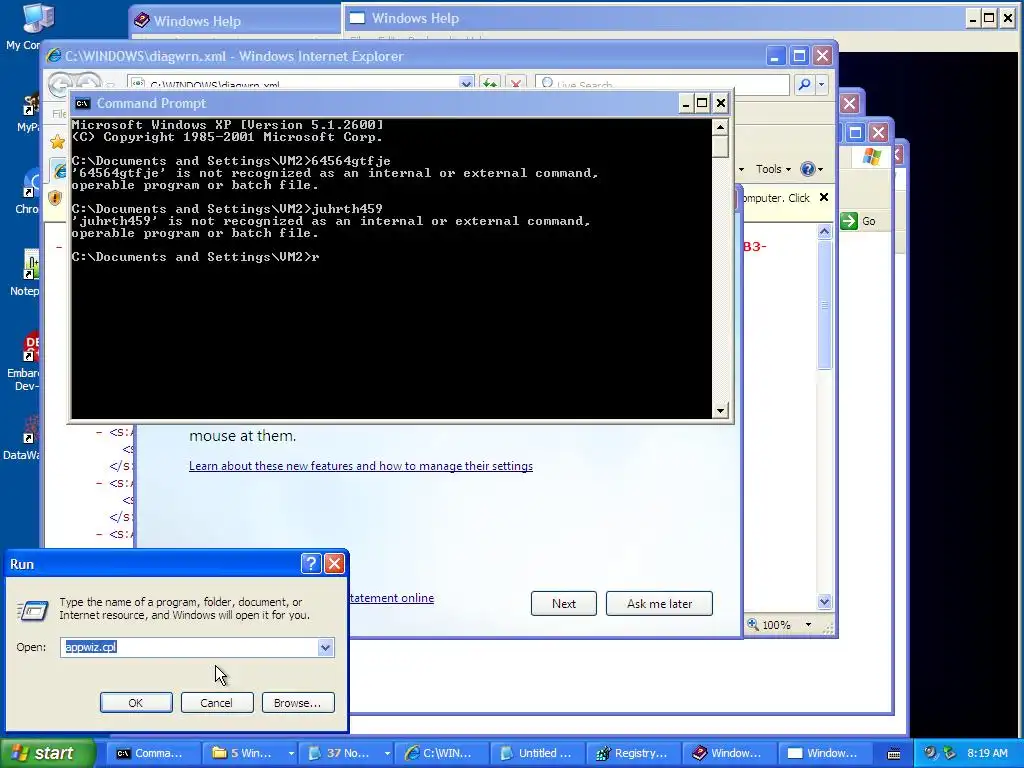1024x768 pixels.
Task: Click the Command Prompt scrollbar up arrow
Action: coord(720,127)
